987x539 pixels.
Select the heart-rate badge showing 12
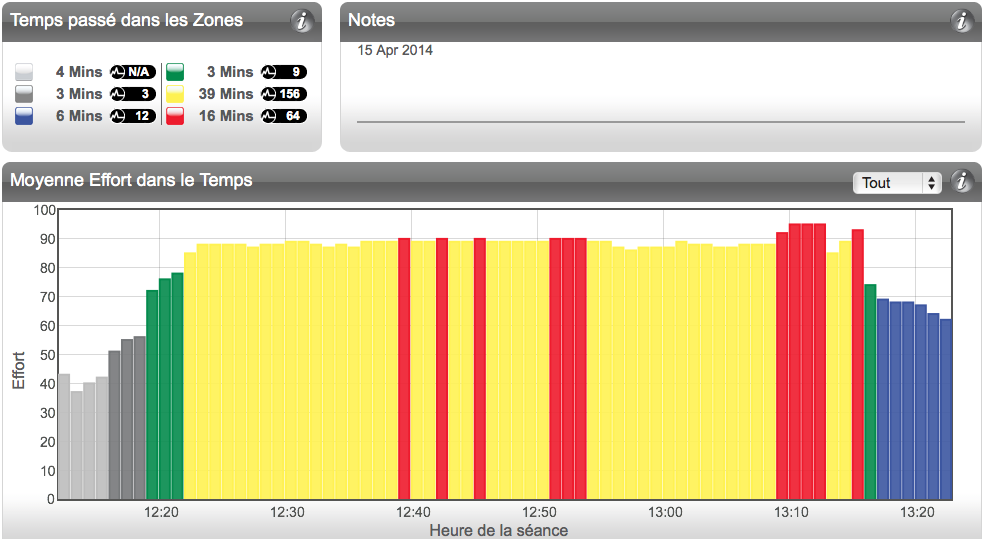point(133,116)
